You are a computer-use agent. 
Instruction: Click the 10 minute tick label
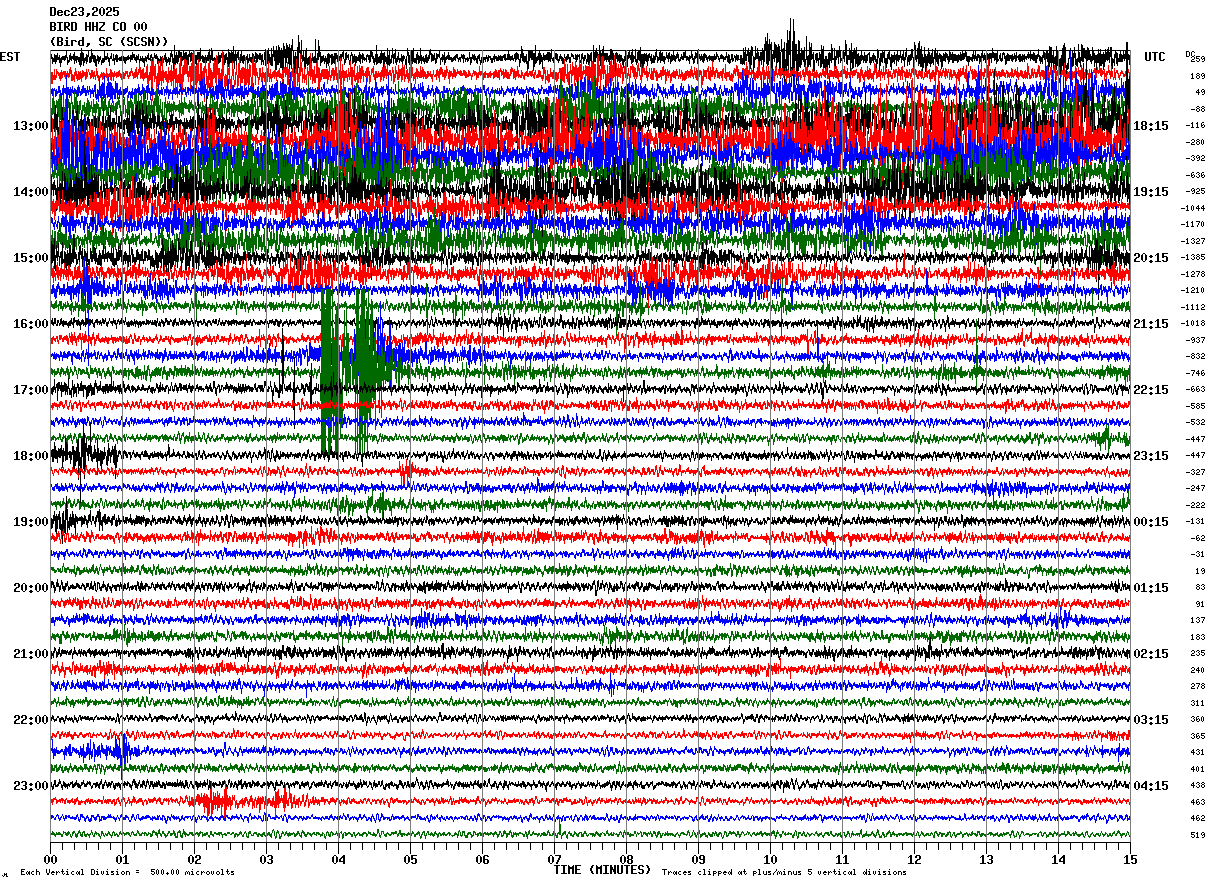click(x=770, y=859)
